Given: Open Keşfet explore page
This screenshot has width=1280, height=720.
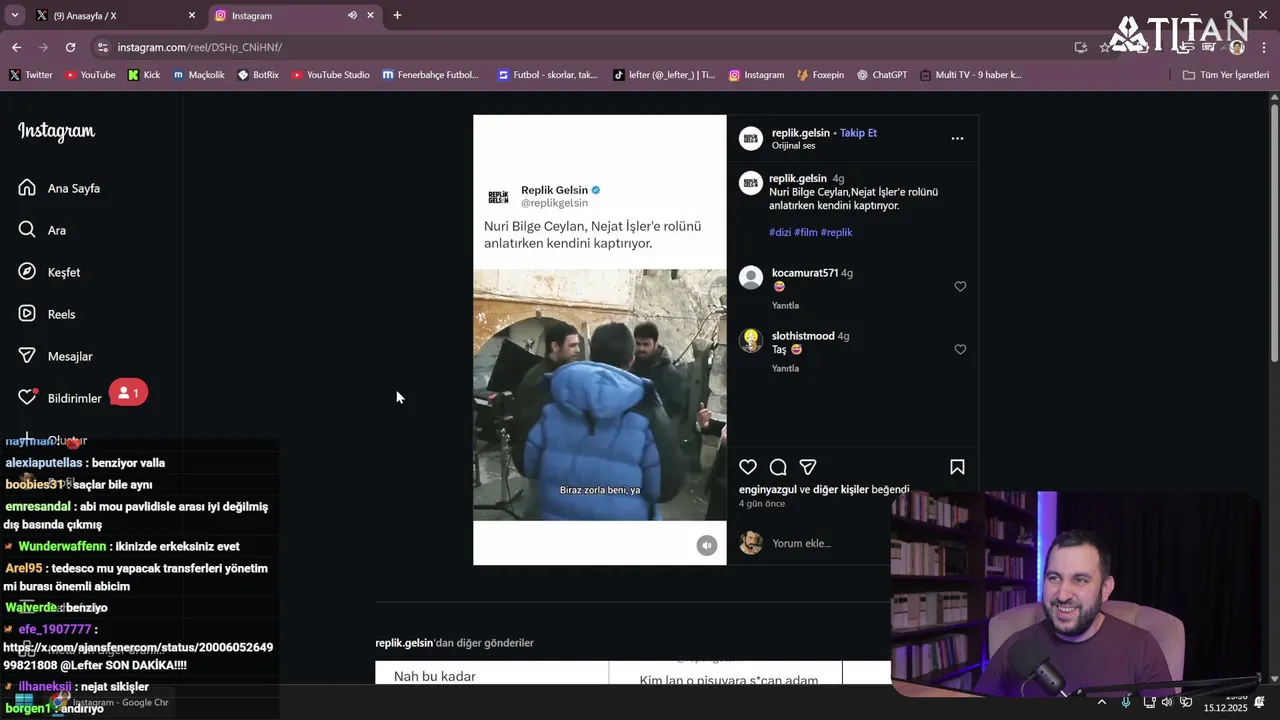Looking at the screenshot, I should 50,272.
